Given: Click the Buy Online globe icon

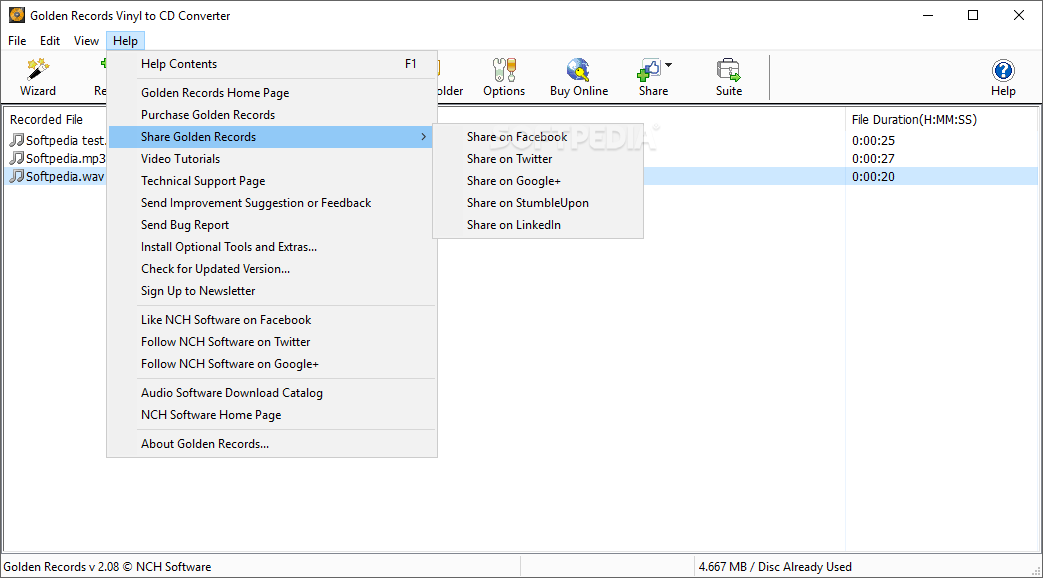Looking at the screenshot, I should click(579, 69).
